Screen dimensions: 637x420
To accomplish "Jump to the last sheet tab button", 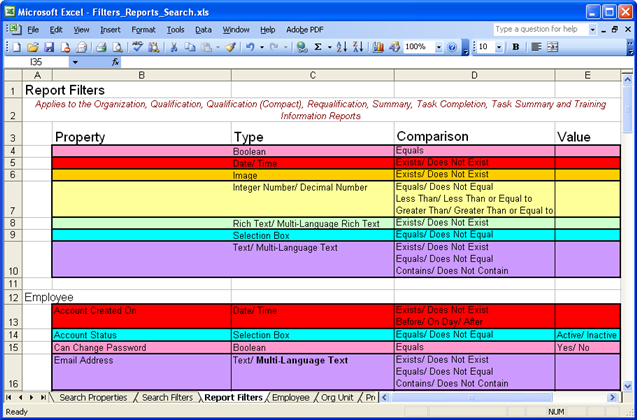I will pyautogui.click(x=43, y=398).
